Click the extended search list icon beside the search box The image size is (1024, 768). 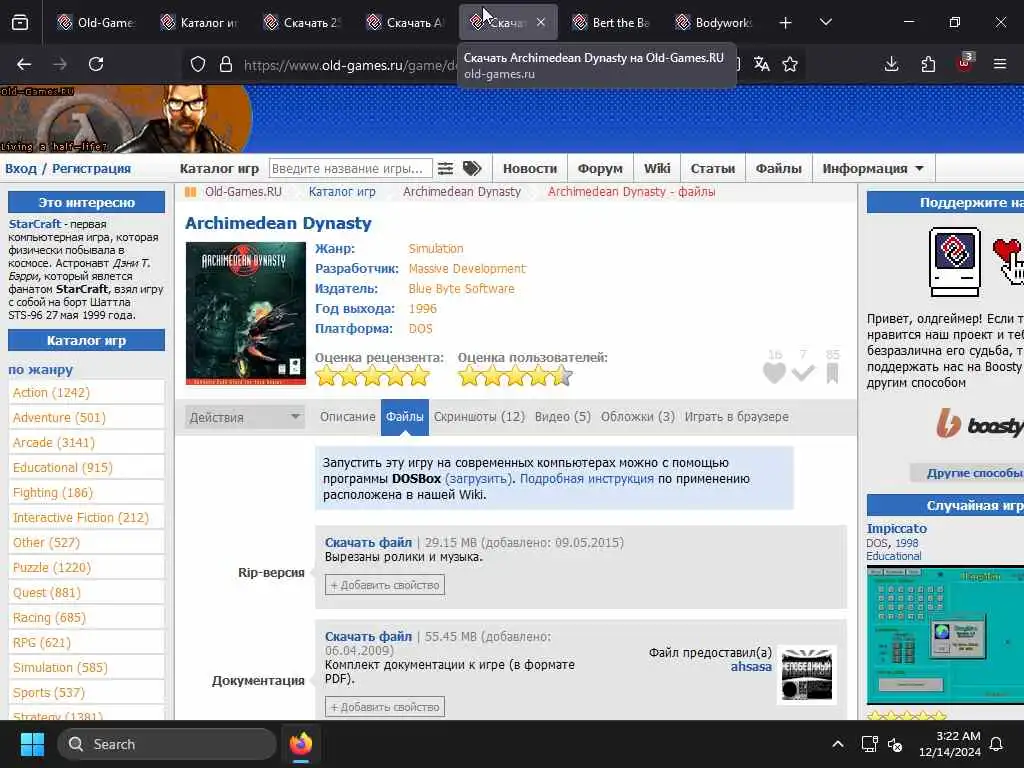click(x=445, y=168)
